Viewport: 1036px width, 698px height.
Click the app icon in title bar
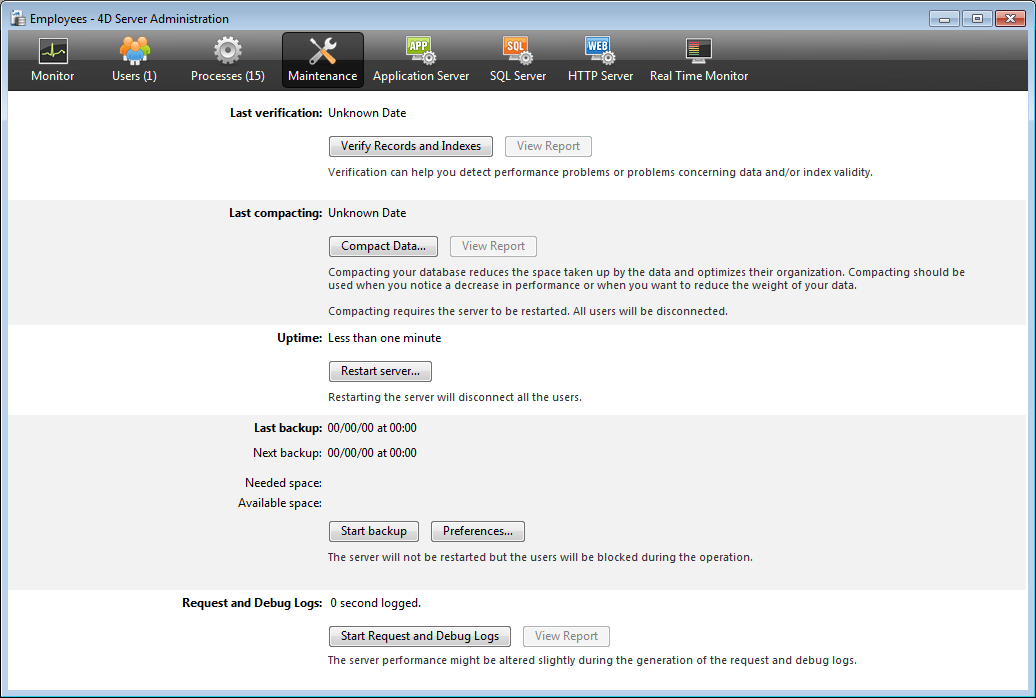pyautogui.click(x=17, y=18)
